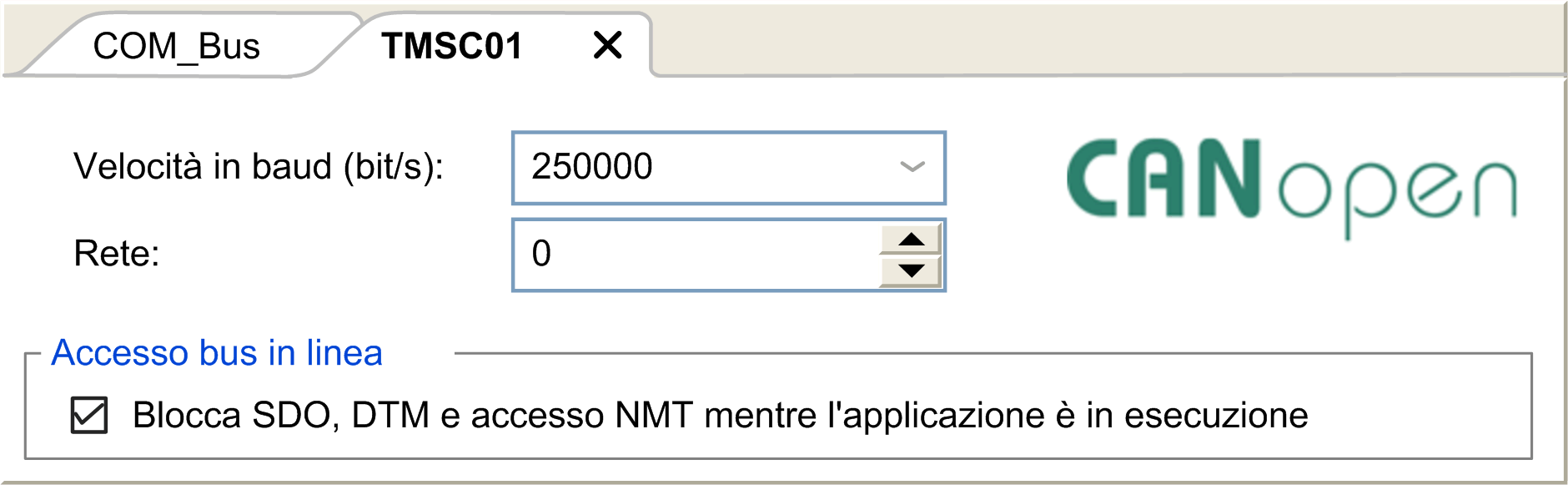Click the 0 value in Rete field
Image resolution: width=1568 pixels, height=485 pixels.
click(541, 253)
